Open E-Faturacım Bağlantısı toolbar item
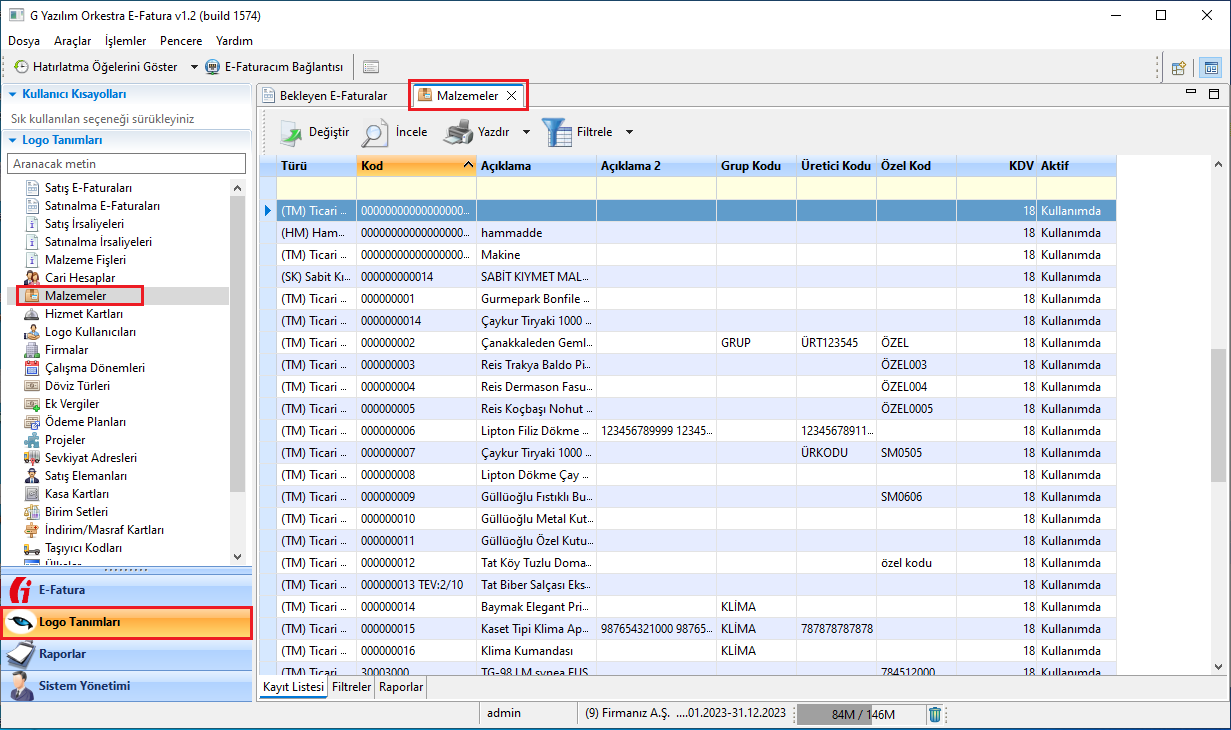 click(x=274, y=67)
